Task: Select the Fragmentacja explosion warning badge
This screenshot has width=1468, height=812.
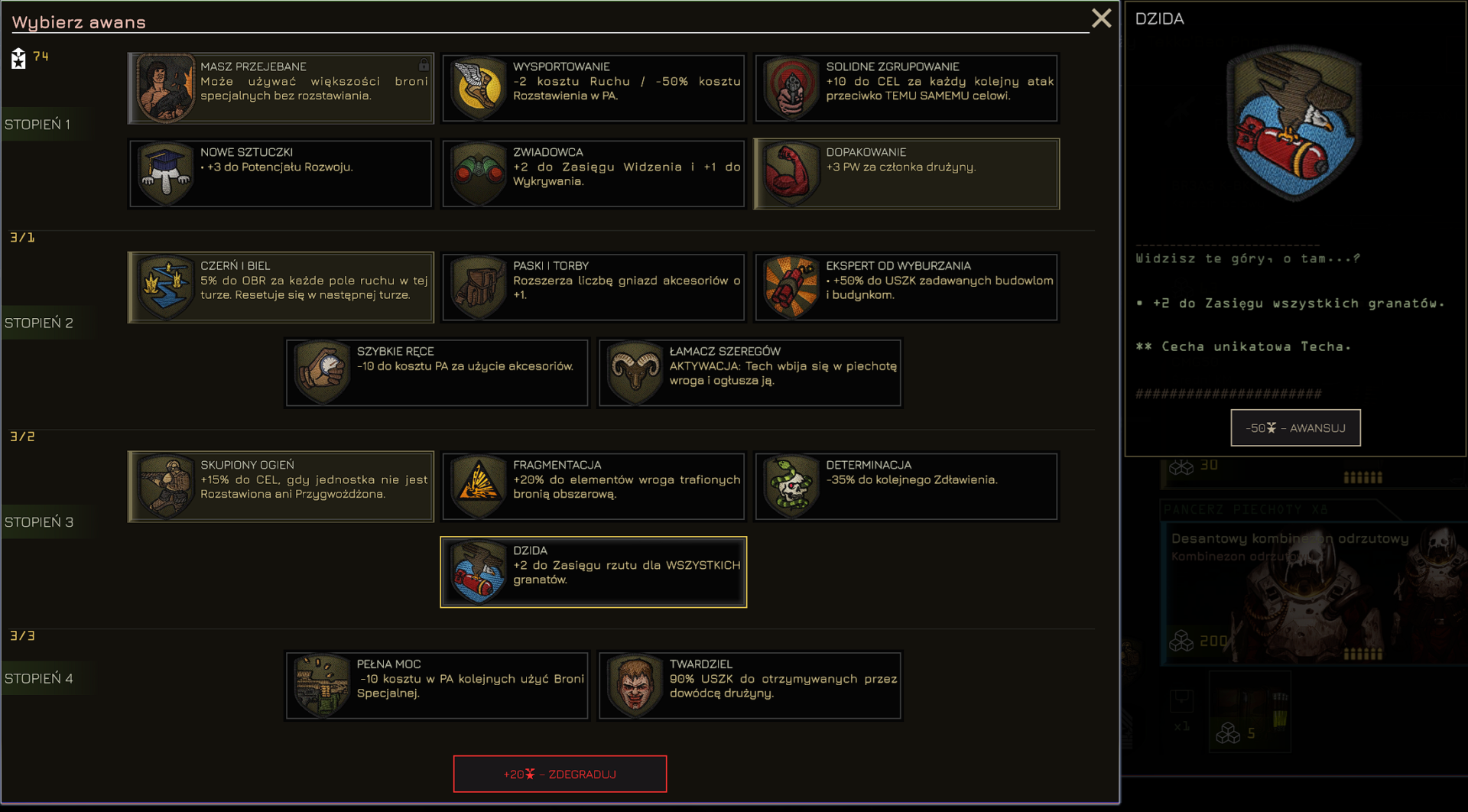Action: click(479, 486)
